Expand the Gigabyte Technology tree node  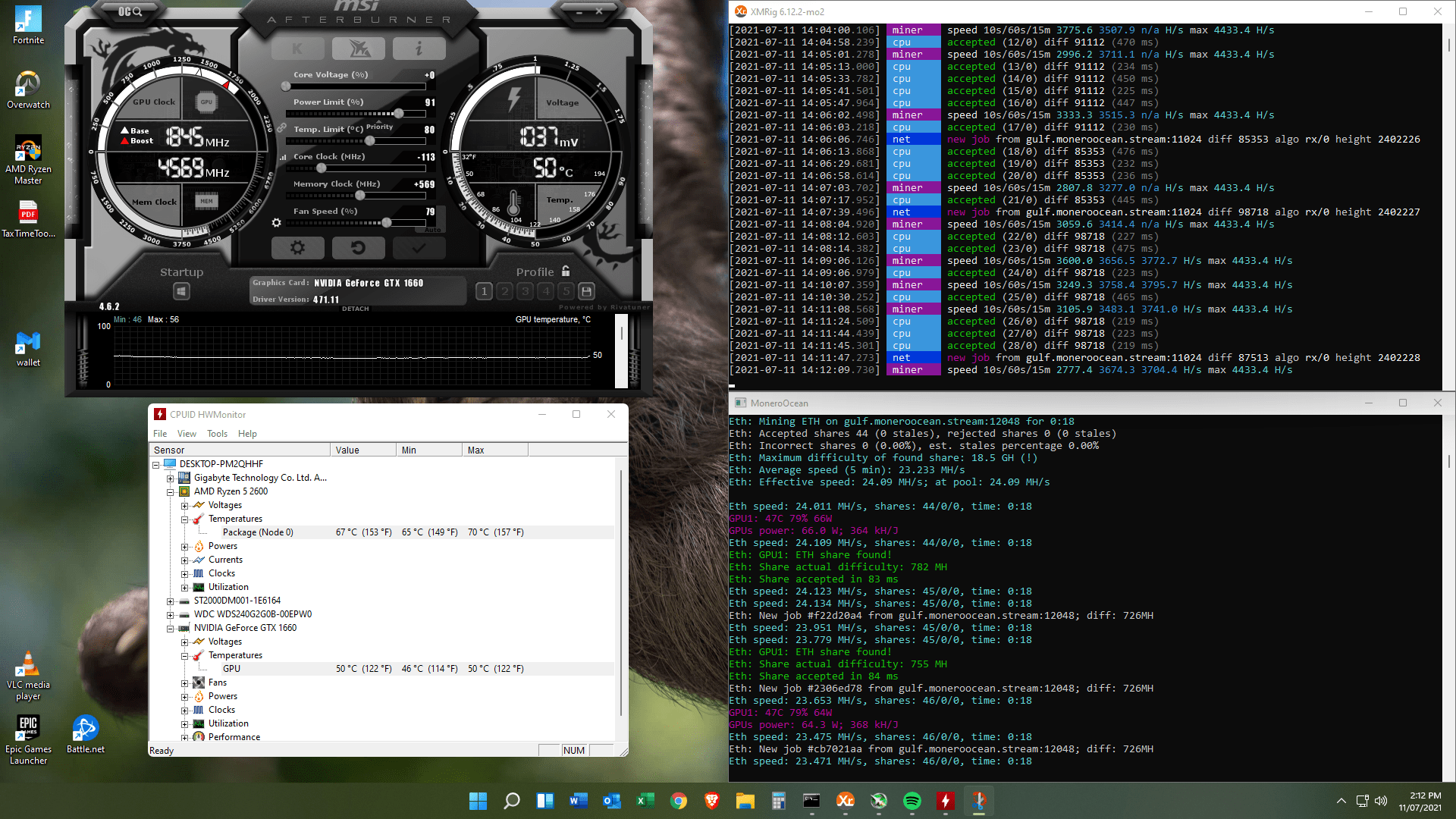(x=171, y=479)
